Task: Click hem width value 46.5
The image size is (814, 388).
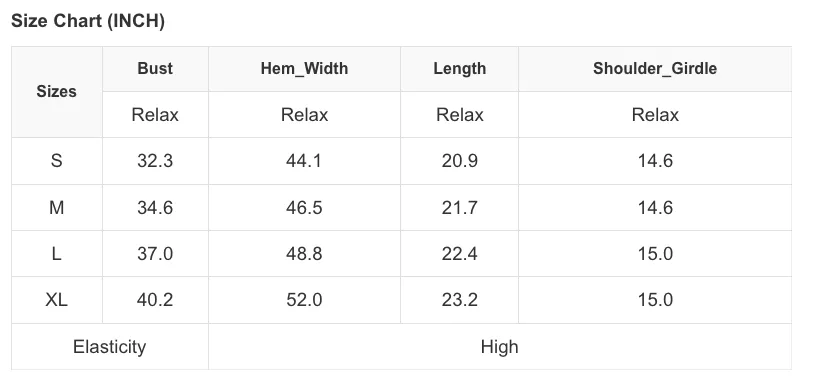Action: tap(304, 208)
